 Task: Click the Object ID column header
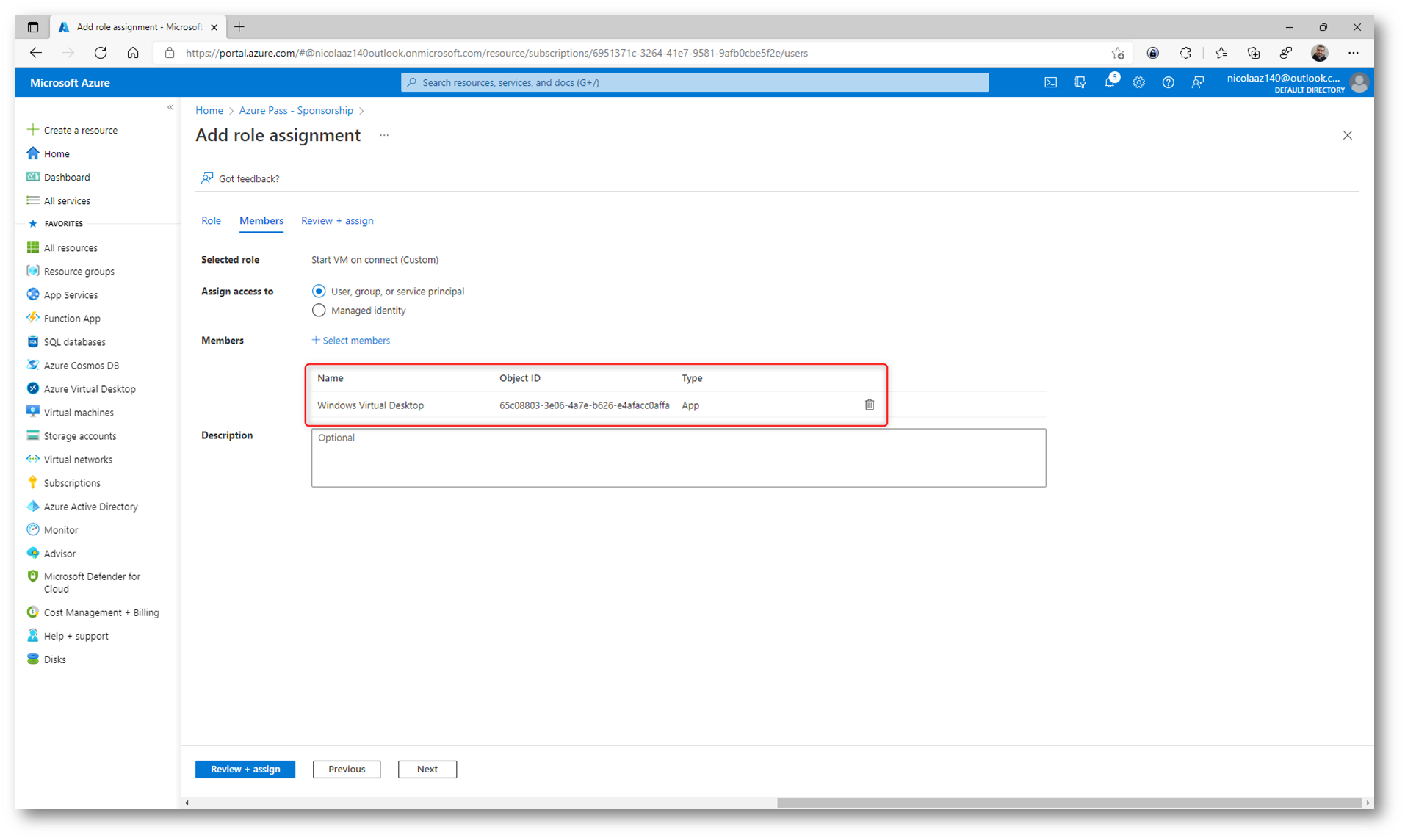(x=520, y=378)
